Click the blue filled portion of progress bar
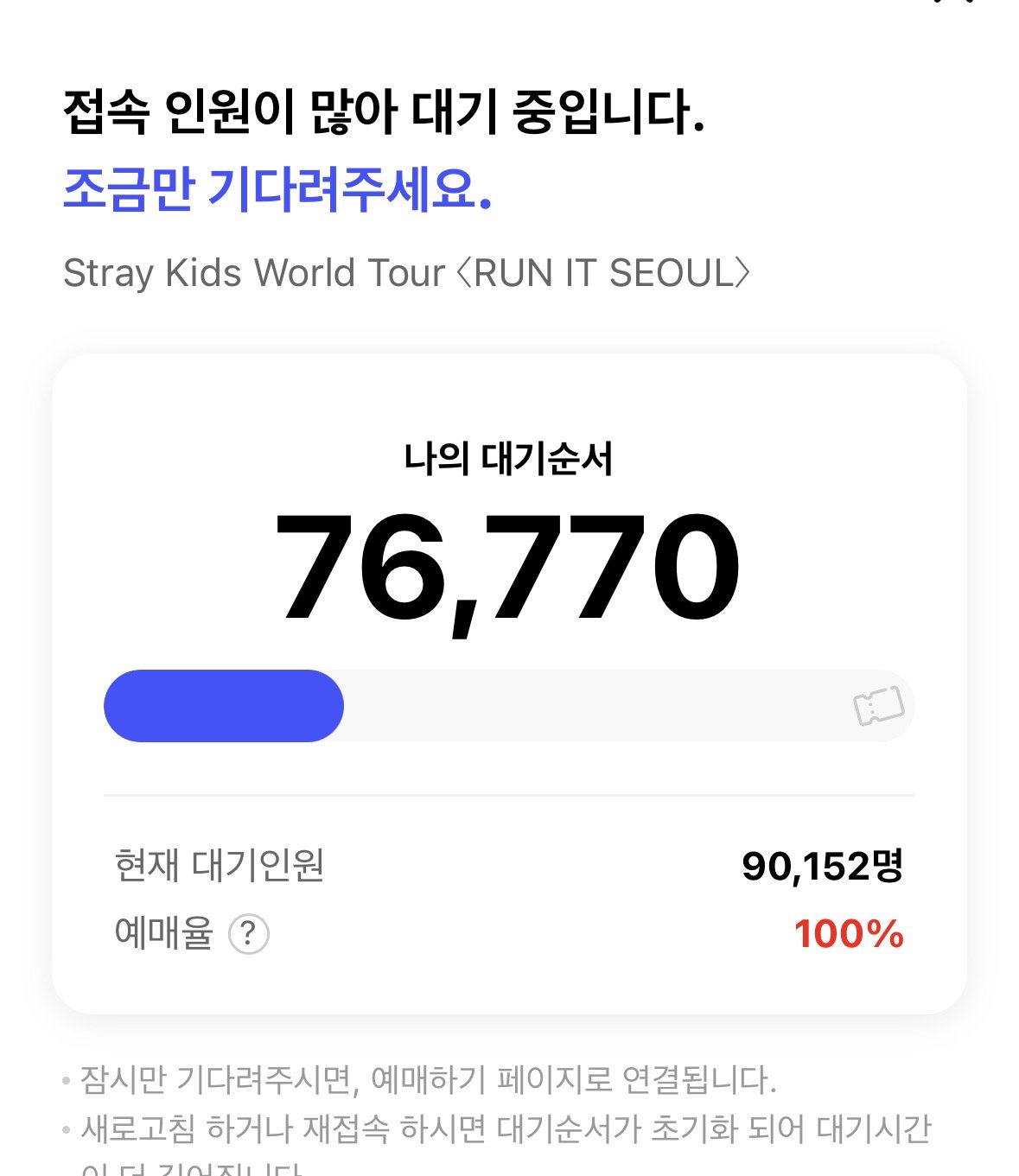Screen dimensions: 1019x1176 224,706
